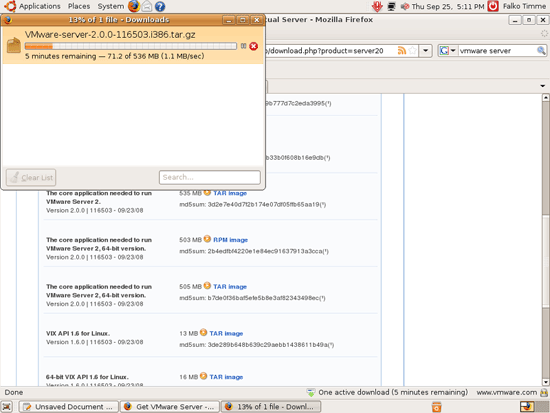The image size is (550, 413).
Task: Click the One active download status text
Action: click(393, 392)
